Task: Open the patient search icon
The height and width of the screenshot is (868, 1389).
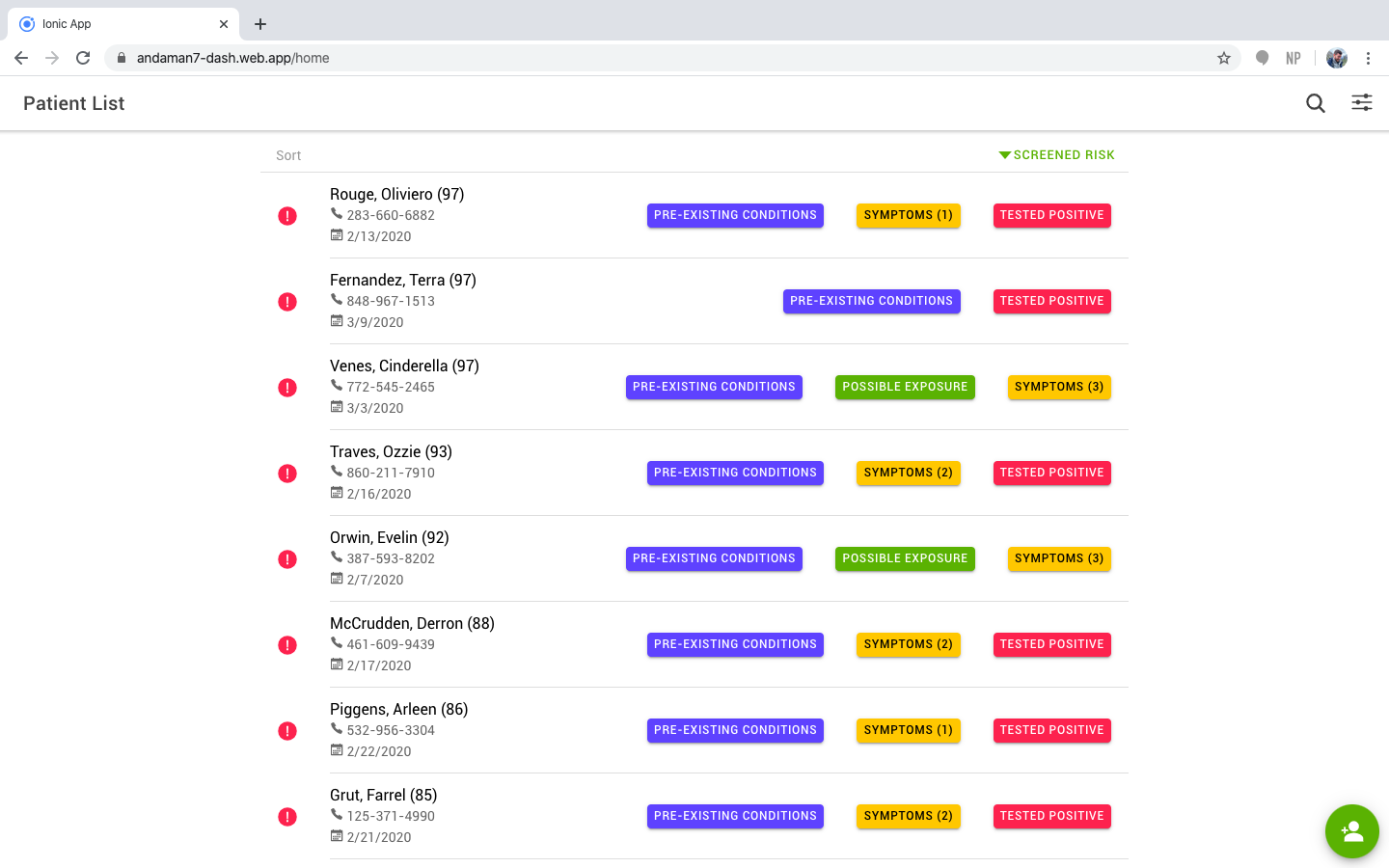Action: coord(1316,103)
